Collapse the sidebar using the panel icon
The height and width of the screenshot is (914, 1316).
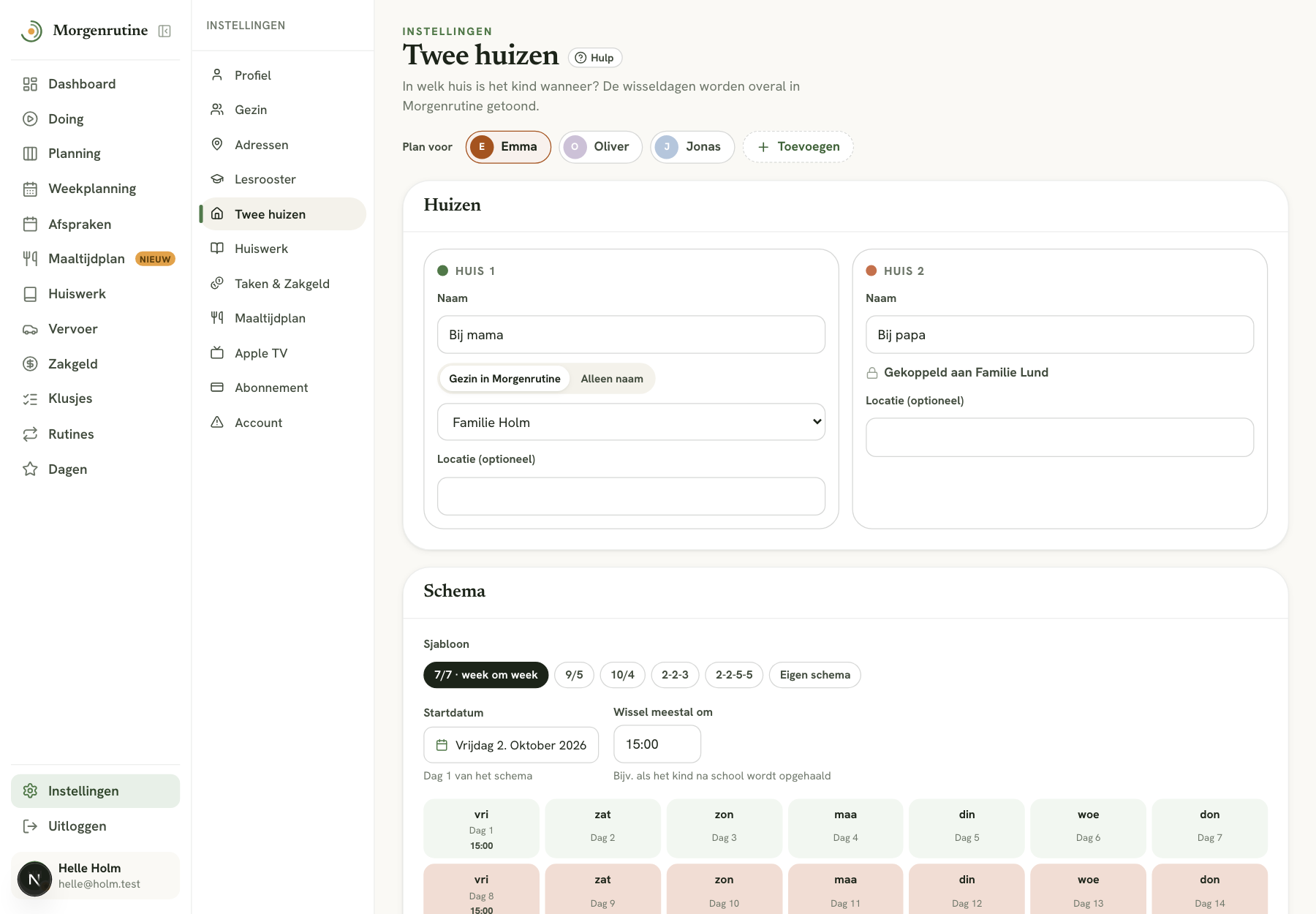(164, 31)
